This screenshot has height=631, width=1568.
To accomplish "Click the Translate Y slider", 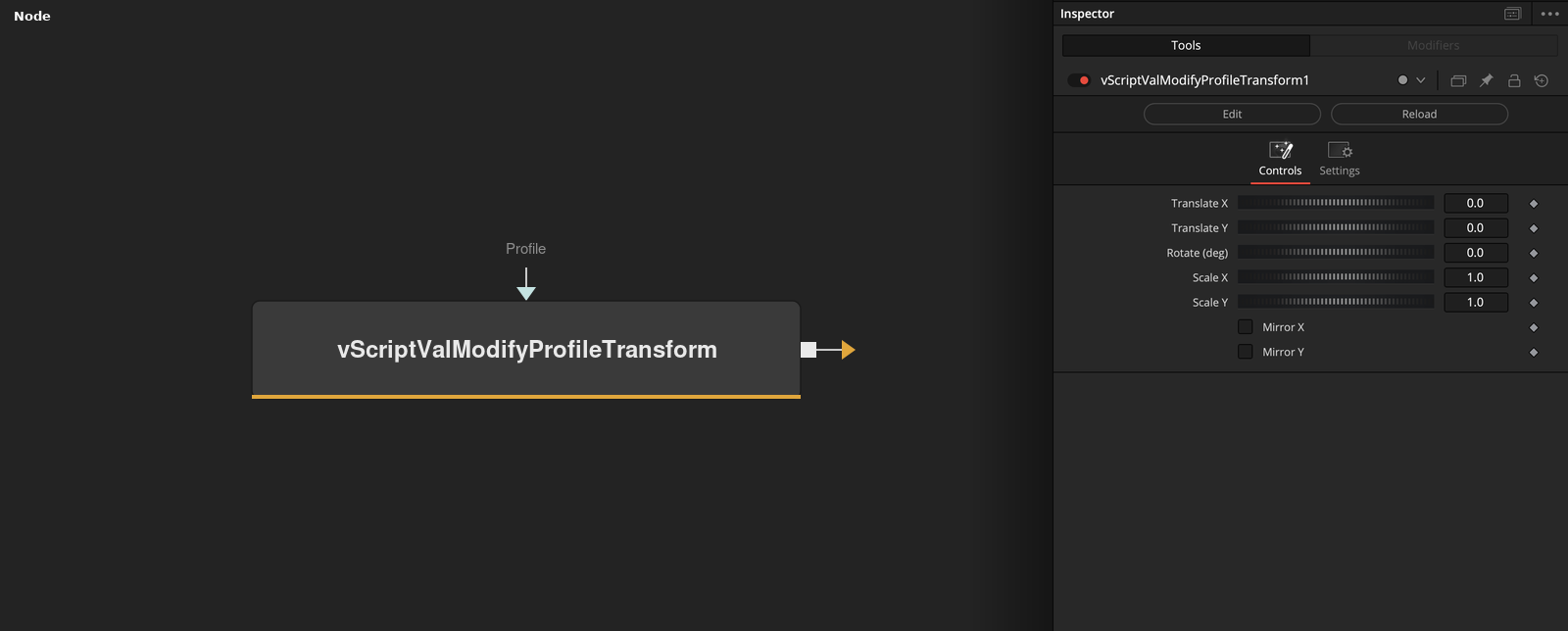I will click(1336, 227).
